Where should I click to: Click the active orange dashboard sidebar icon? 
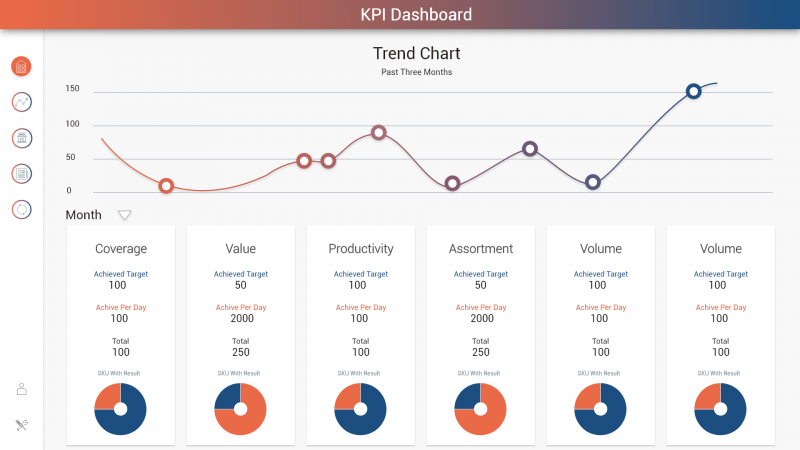click(x=21, y=66)
